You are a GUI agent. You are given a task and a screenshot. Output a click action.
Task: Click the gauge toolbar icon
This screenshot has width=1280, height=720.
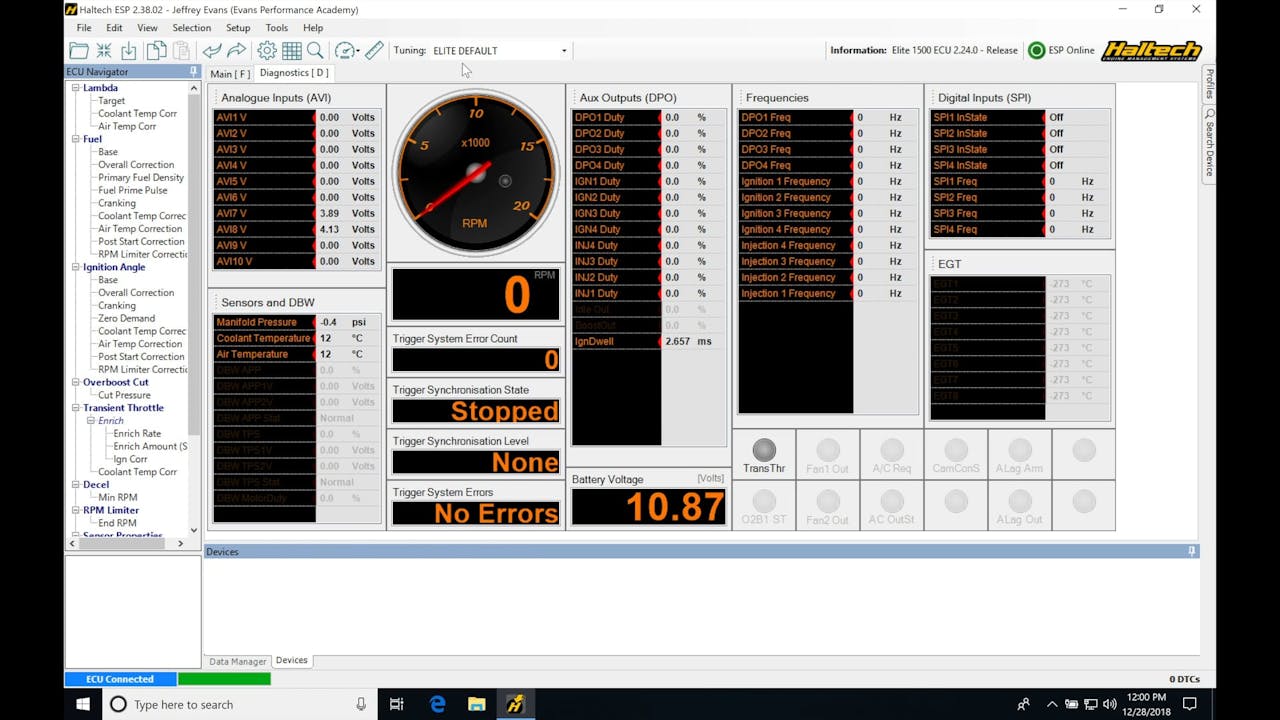[345, 51]
